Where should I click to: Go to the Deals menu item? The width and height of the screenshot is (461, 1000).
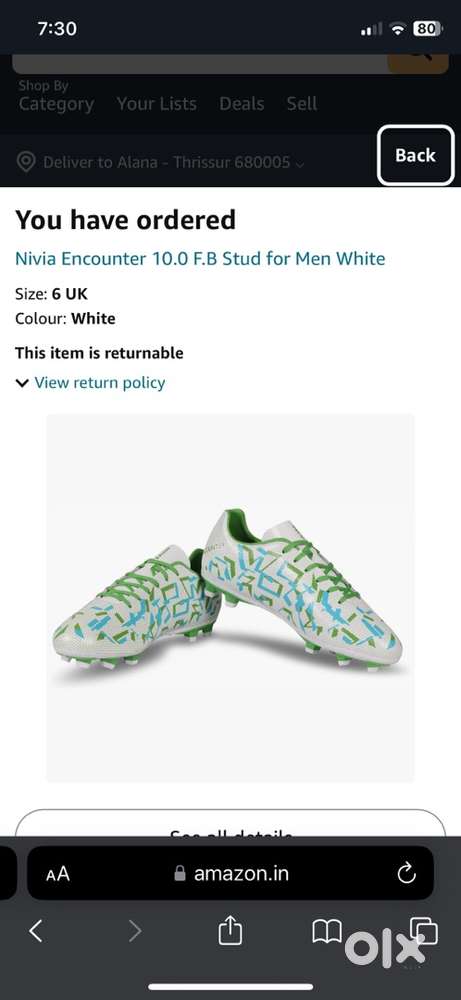242,103
